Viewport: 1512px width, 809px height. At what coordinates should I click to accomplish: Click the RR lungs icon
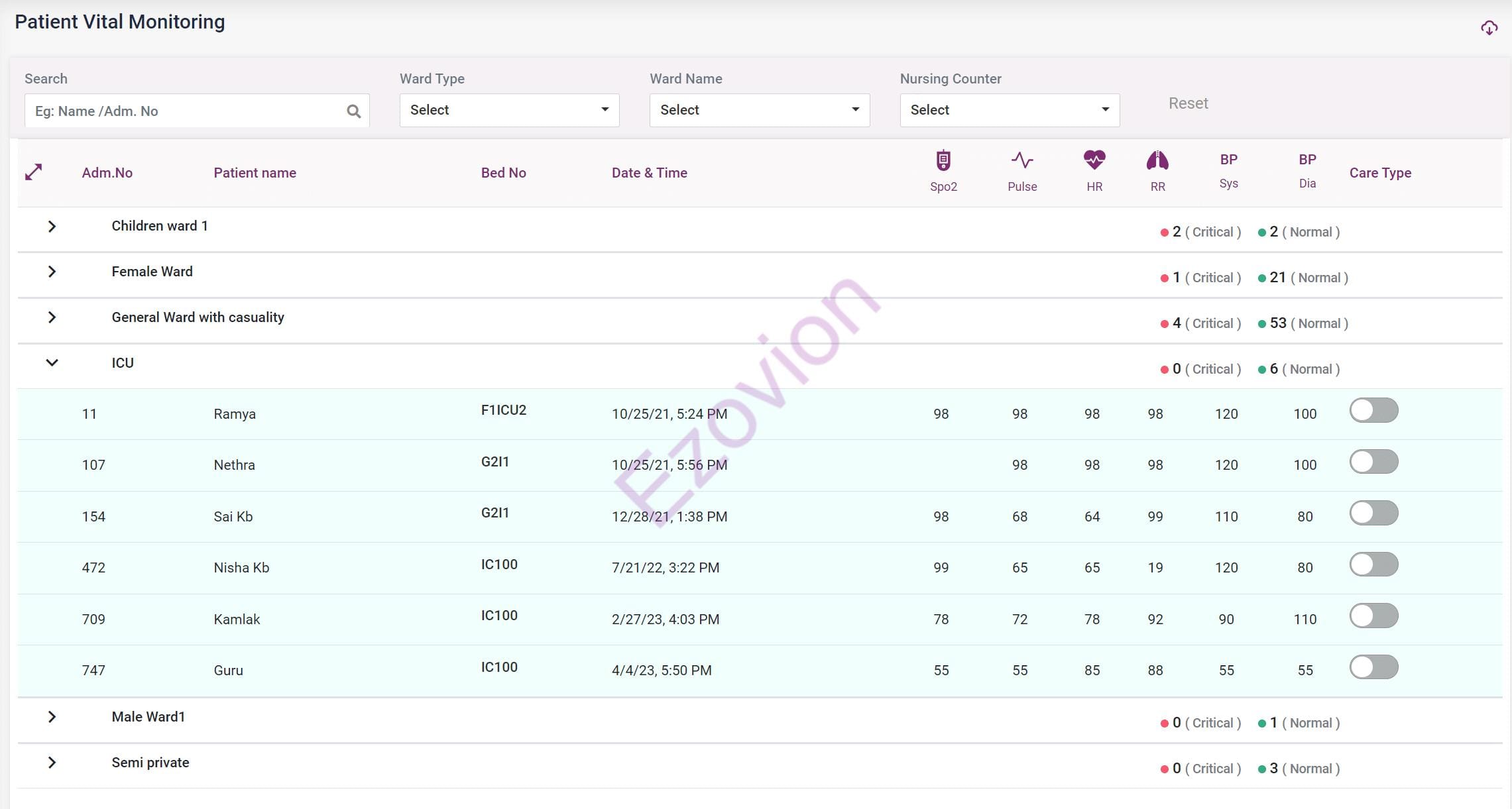pos(1157,160)
